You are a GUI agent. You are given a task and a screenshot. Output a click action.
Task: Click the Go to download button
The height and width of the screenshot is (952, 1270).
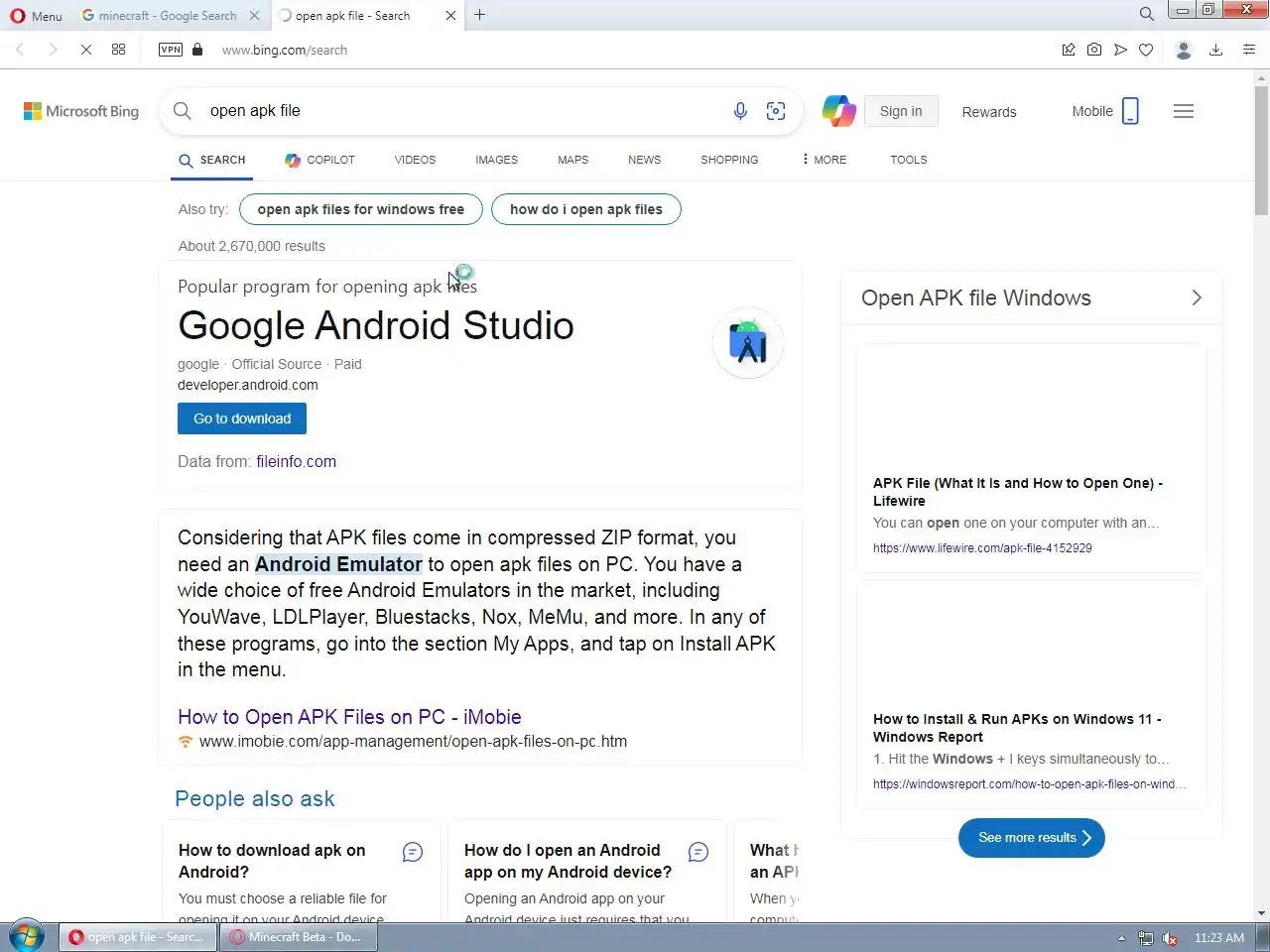[x=242, y=418]
